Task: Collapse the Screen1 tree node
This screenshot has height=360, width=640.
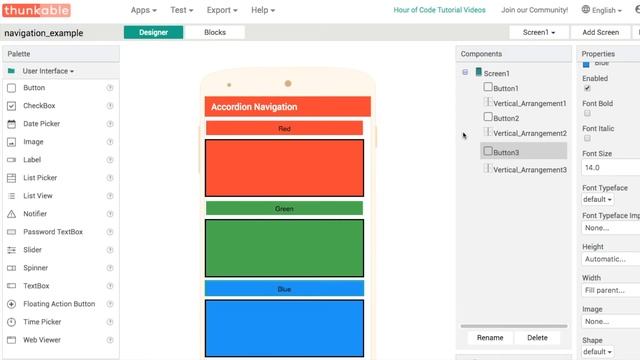Action: (x=465, y=72)
